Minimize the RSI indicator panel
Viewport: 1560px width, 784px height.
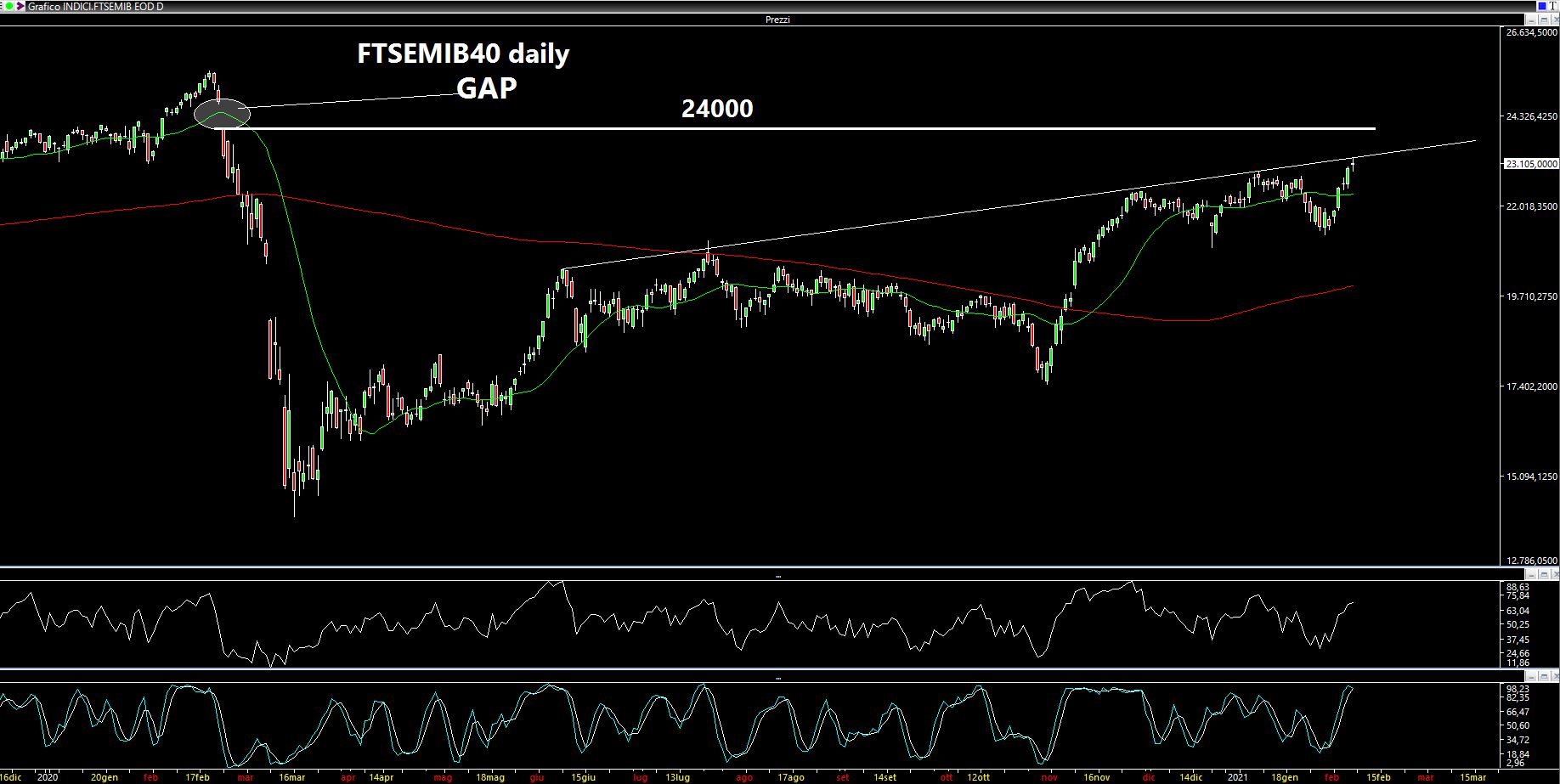coord(1530,575)
